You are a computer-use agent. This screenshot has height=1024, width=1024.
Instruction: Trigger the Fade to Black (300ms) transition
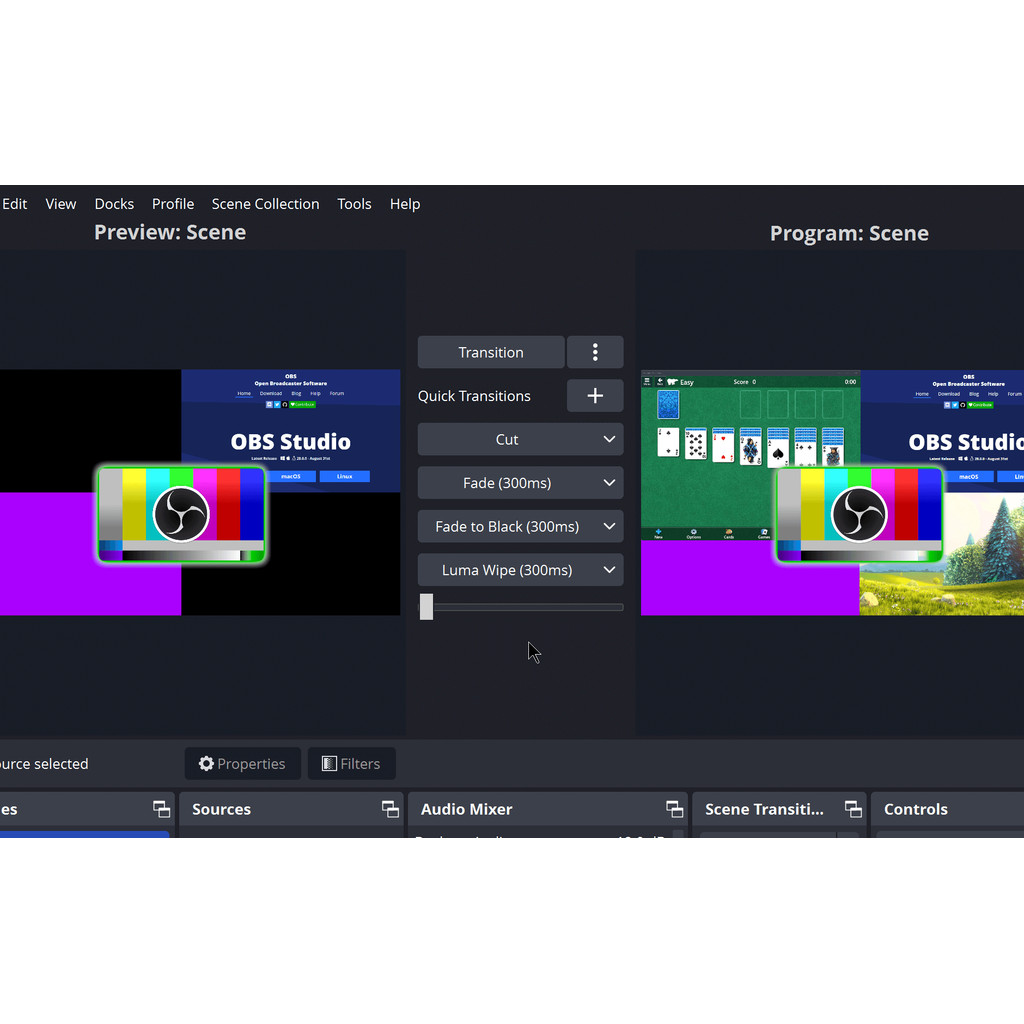tap(507, 526)
